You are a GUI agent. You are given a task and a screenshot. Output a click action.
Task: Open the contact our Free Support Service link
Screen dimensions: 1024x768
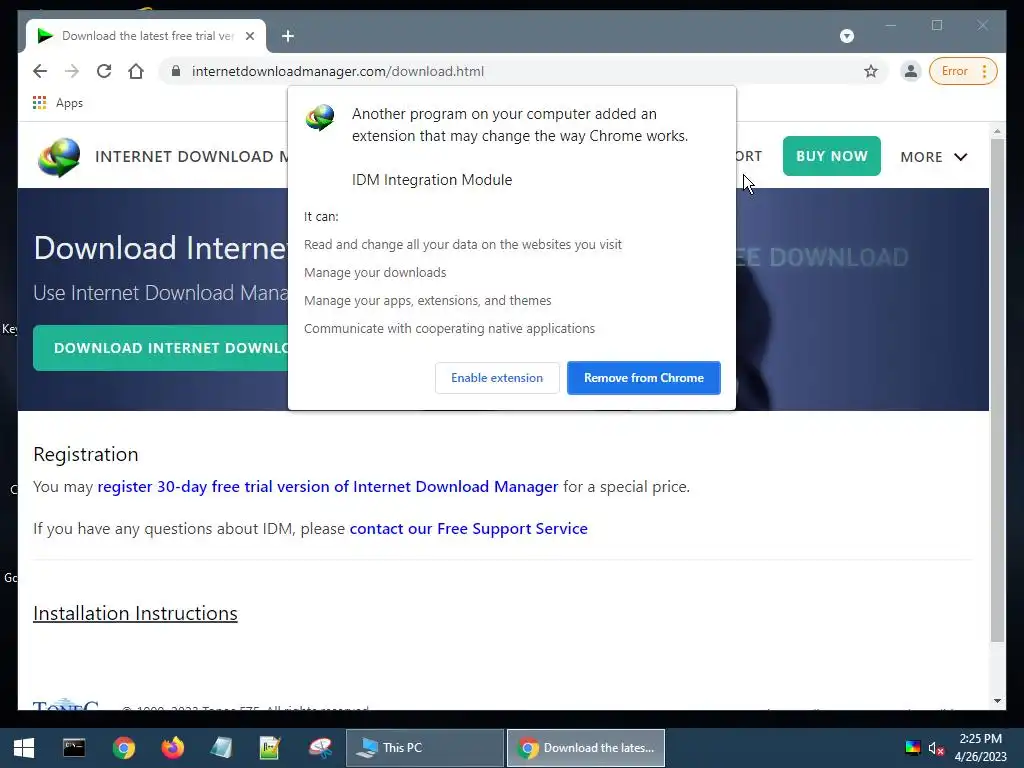coord(468,528)
